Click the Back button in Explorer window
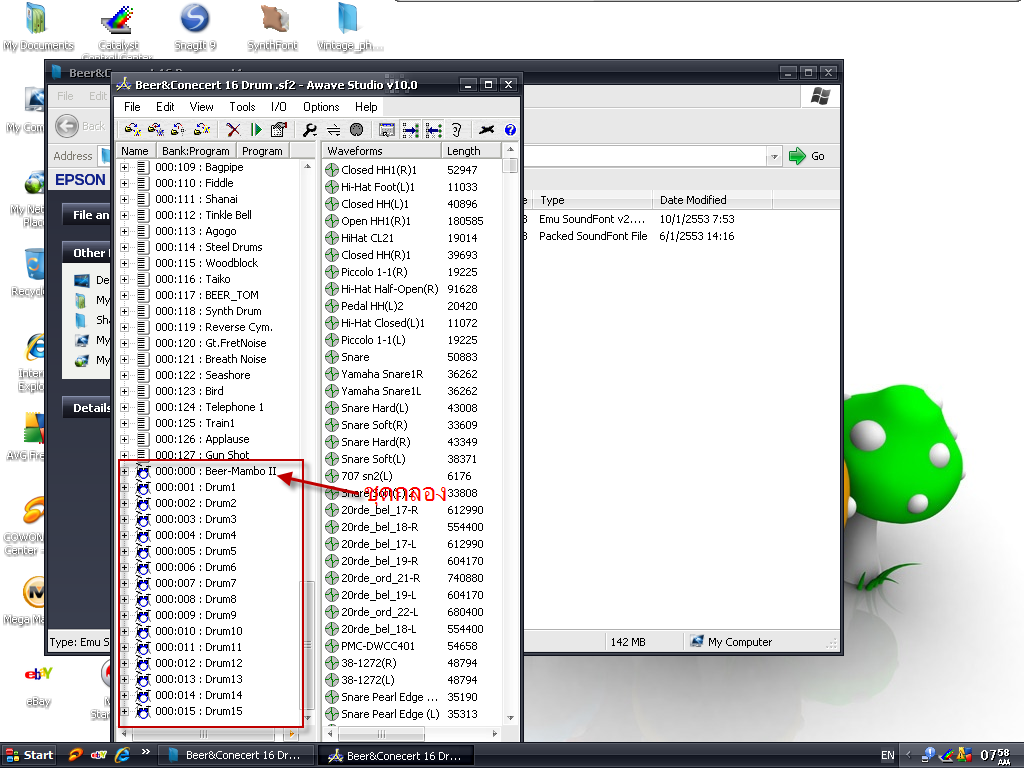Viewport: 1024px width, 768px height. 80,126
